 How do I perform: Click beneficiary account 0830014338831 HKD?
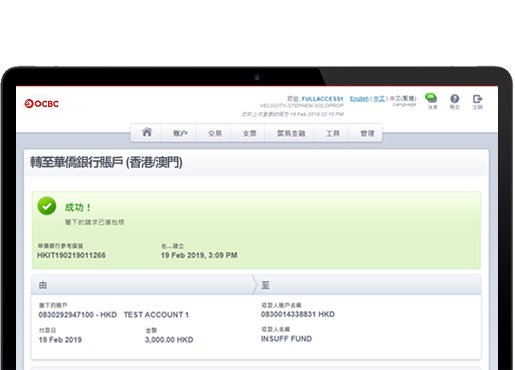[x=298, y=314]
